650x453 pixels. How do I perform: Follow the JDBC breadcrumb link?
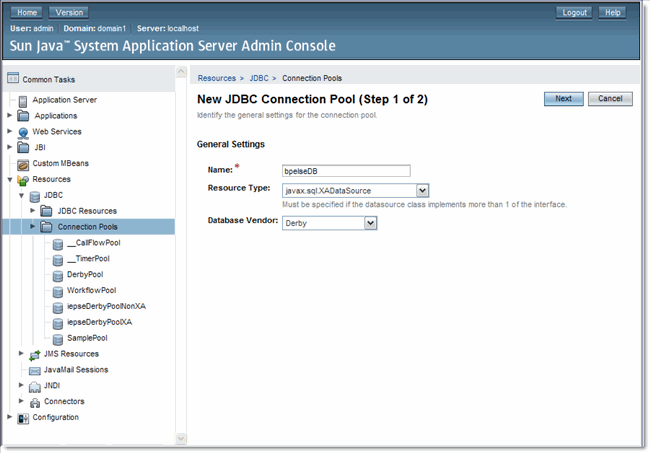(x=259, y=78)
